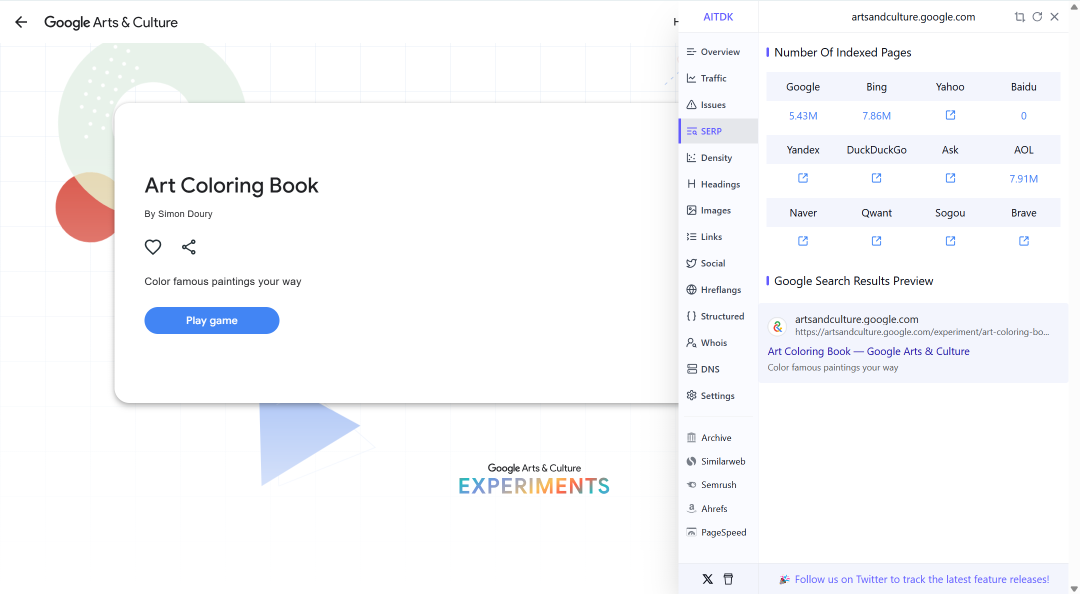Open Google indexed pages count 5.43M

coord(803,116)
